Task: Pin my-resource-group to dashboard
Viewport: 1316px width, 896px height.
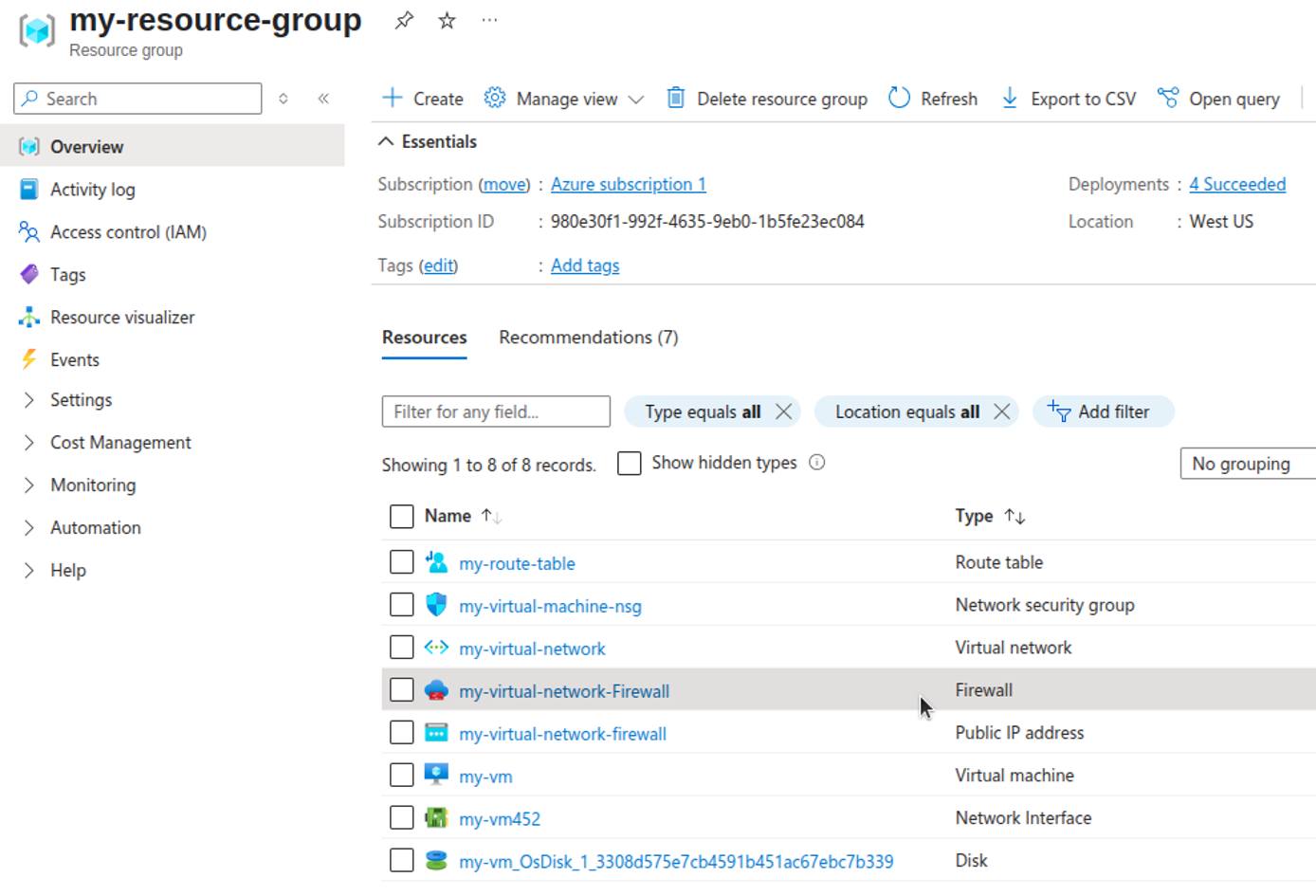Action: pyautogui.click(x=403, y=20)
